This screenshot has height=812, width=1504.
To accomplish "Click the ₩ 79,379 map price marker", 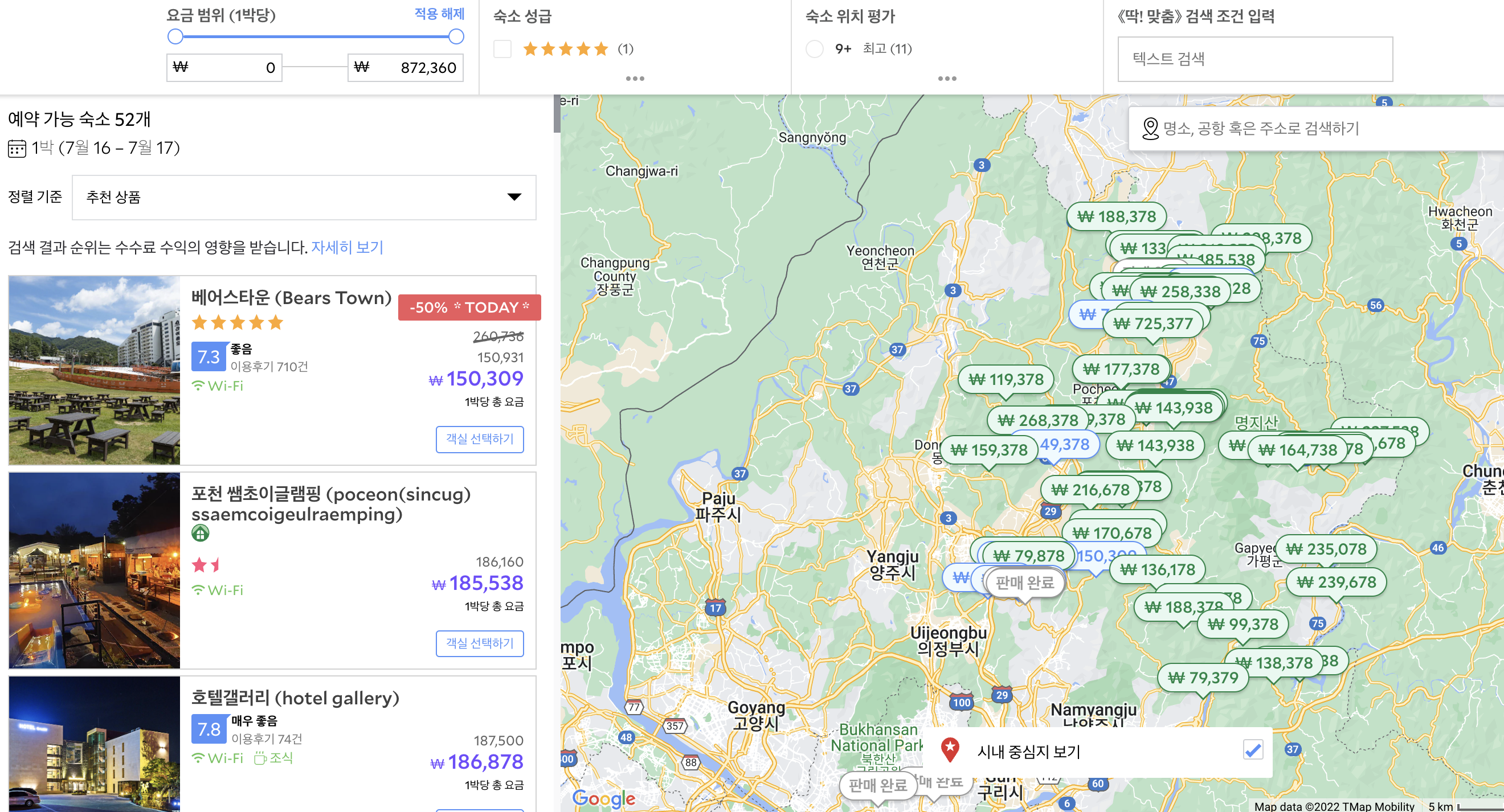I will [1202, 678].
